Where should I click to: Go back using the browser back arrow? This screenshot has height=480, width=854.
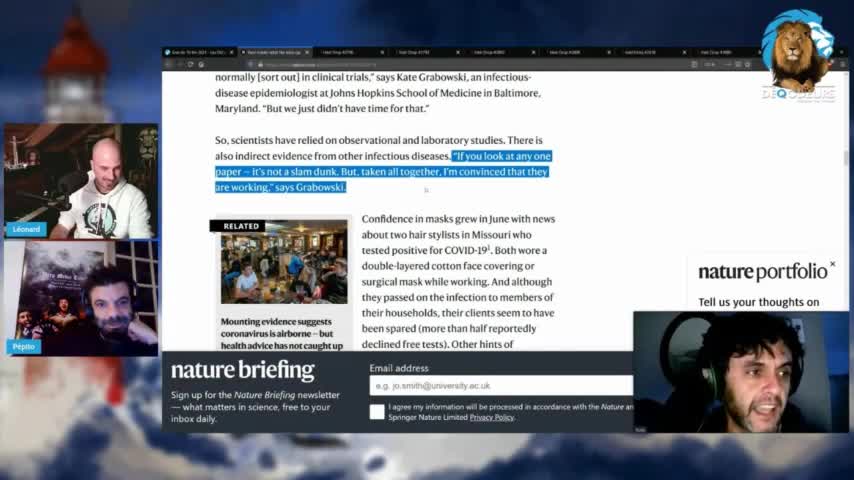coord(168,64)
